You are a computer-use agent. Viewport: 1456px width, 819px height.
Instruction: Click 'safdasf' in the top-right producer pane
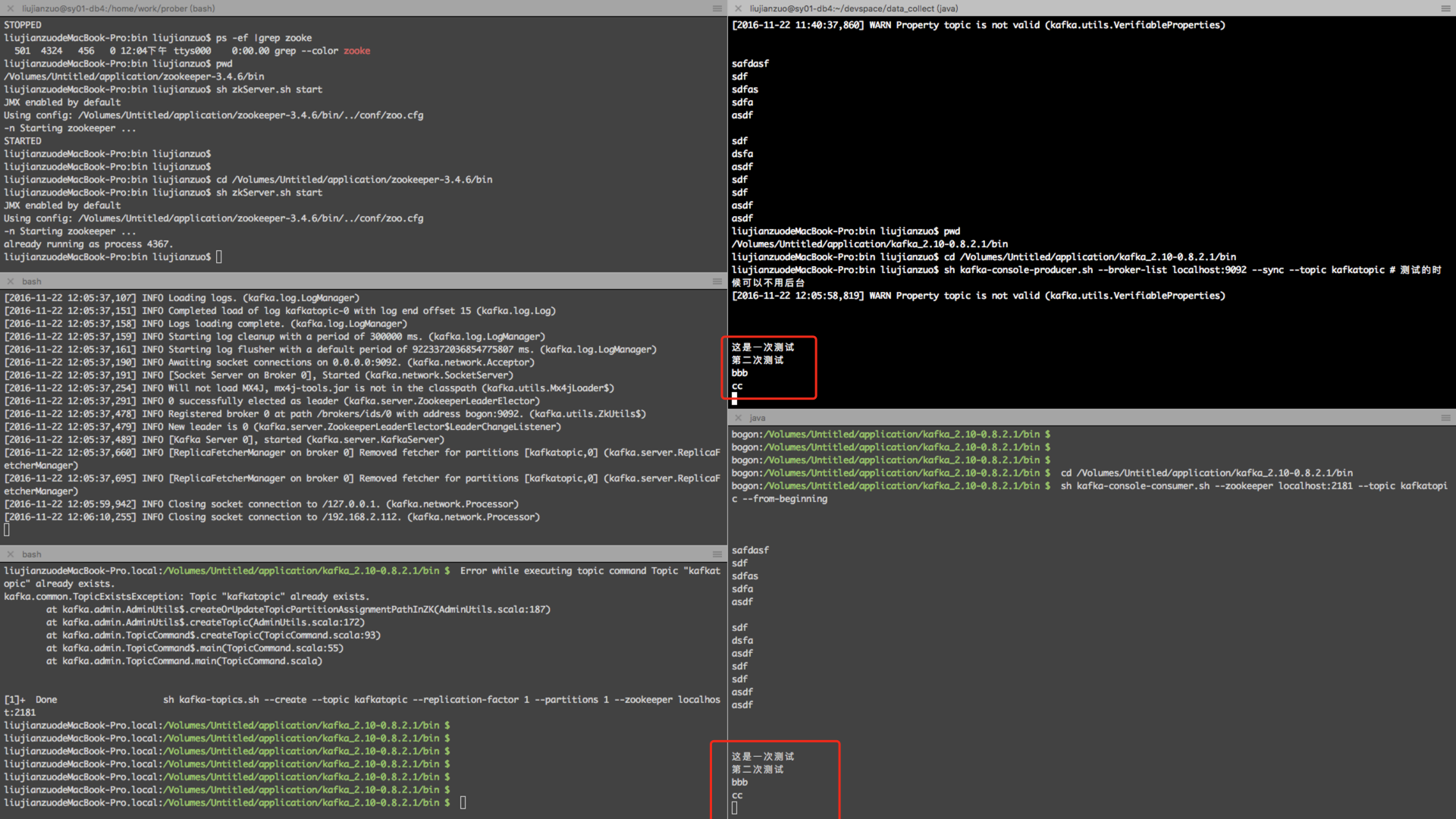(750, 64)
